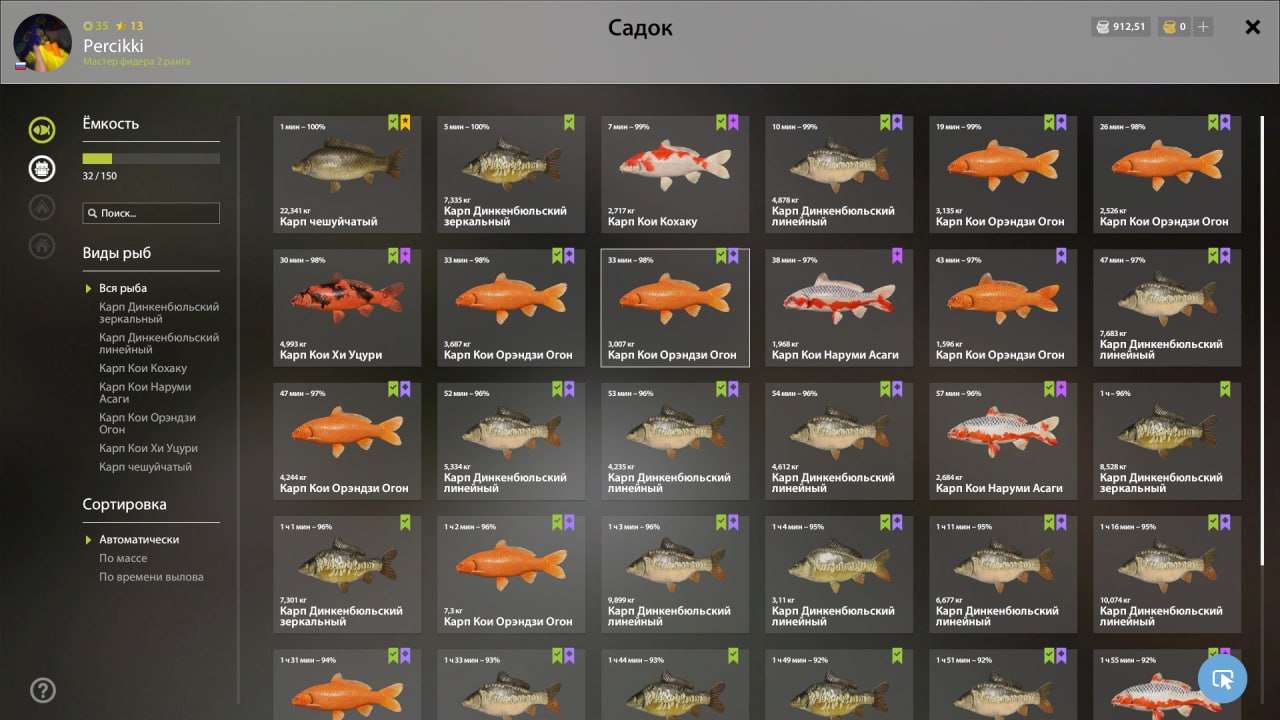Toggle purple trophy marker on Карп Кои Кохаку
Image resolution: width=1280 pixels, height=720 pixels.
pos(733,123)
